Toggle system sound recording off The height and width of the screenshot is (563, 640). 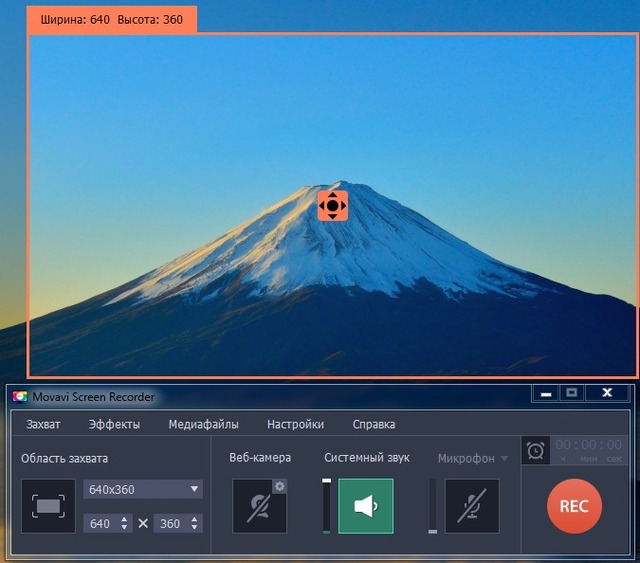click(x=366, y=506)
